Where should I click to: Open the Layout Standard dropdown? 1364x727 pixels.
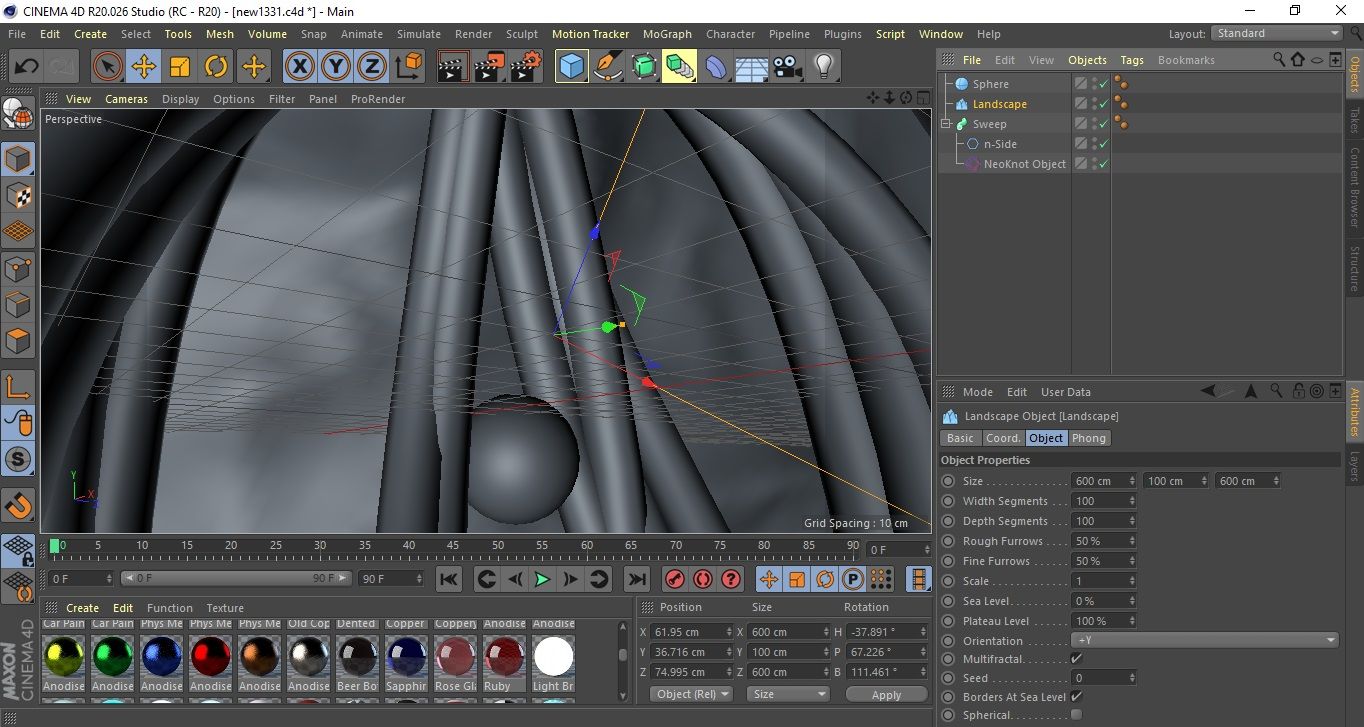1277,33
